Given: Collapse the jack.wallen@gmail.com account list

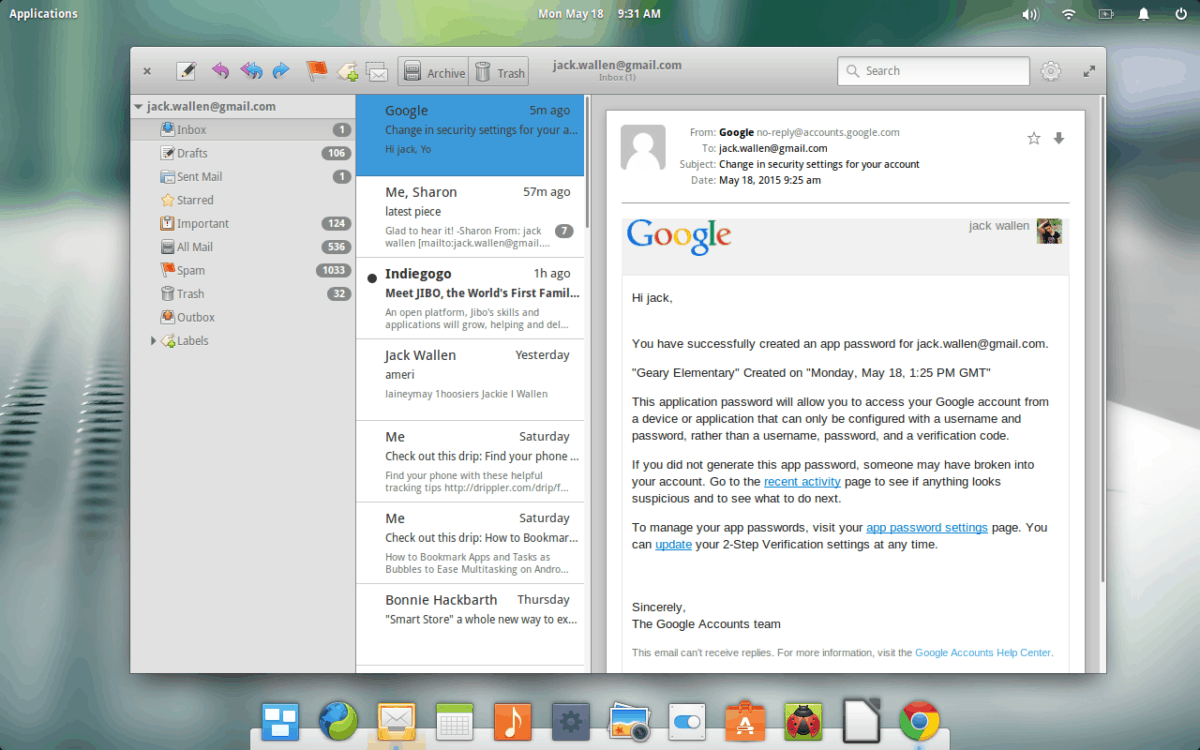Looking at the screenshot, I should [138, 106].
